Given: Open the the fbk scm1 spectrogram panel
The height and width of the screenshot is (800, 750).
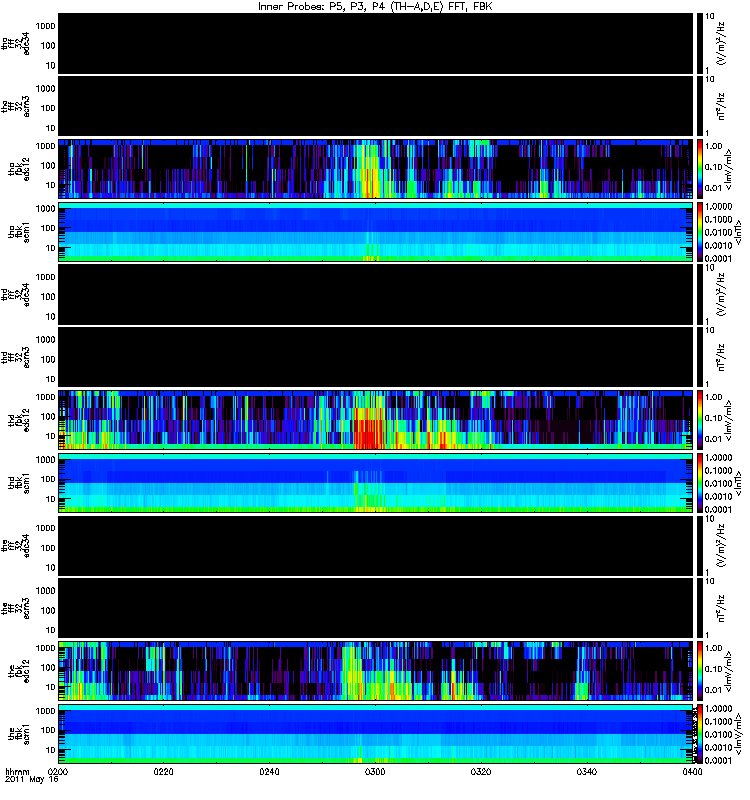Looking at the screenshot, I should [x=376, y=733].
